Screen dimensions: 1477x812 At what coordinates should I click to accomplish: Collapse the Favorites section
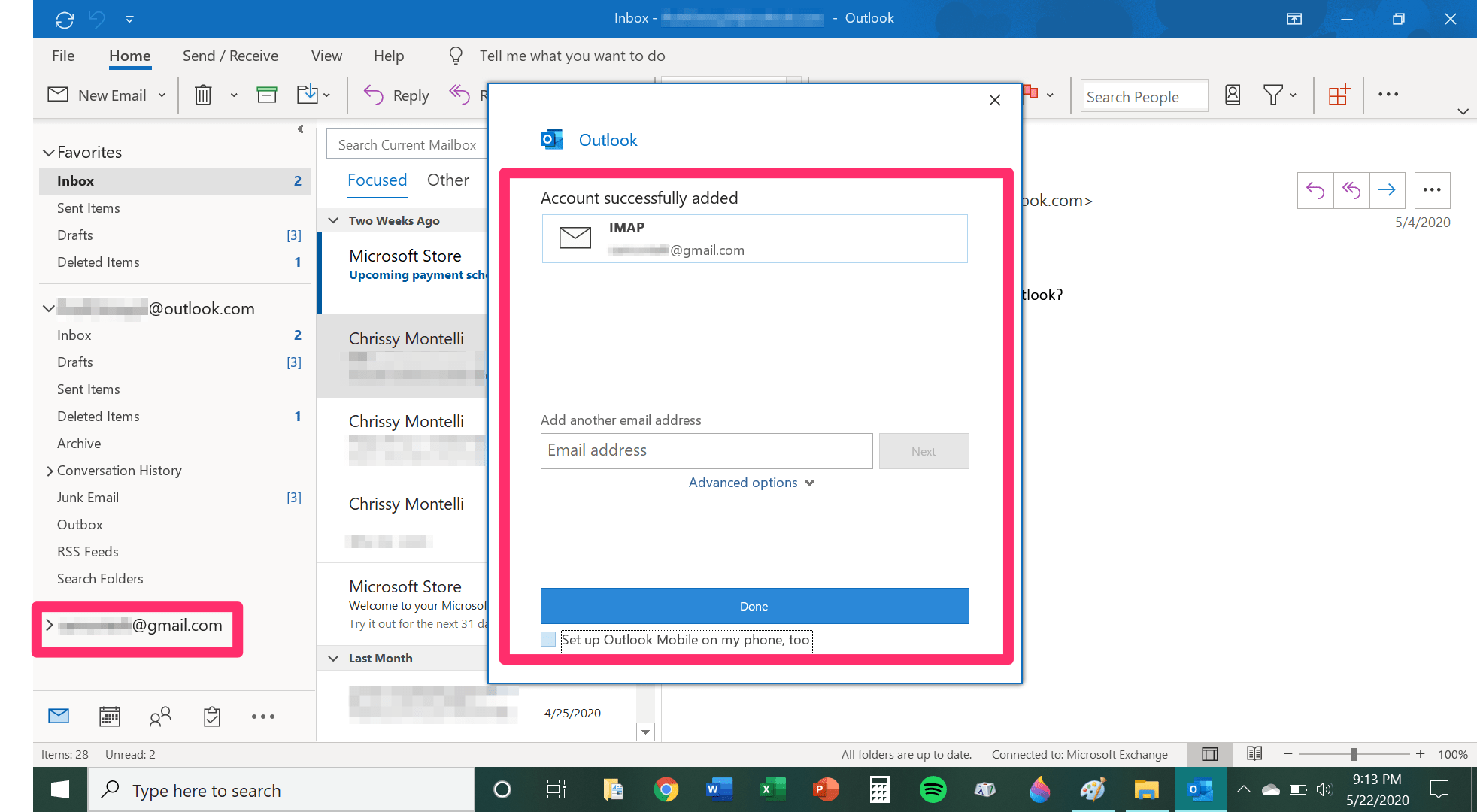(49, 152)
